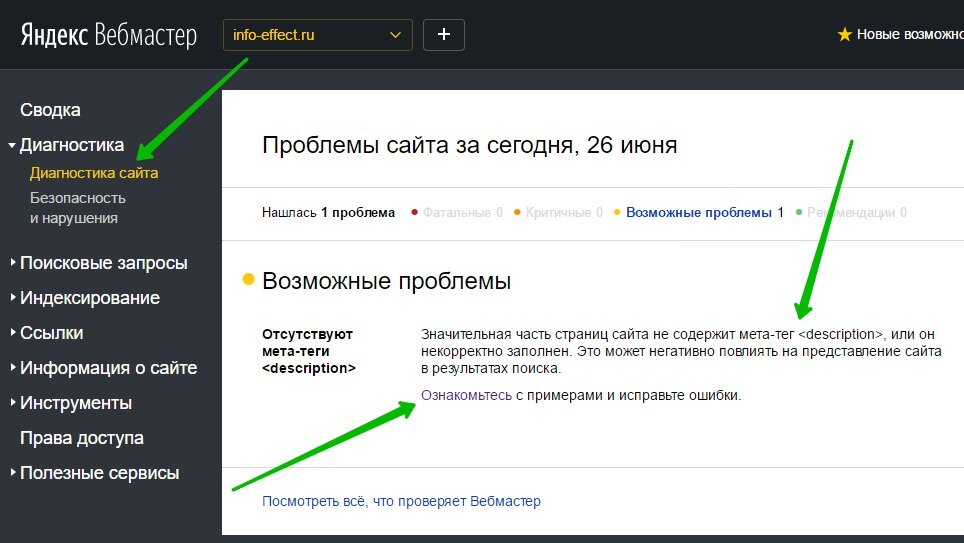Open the info-effect.ru site dropdown
The height and width of the screenshot is (543, 964).
pyautogui.click(x=318, y=35)
